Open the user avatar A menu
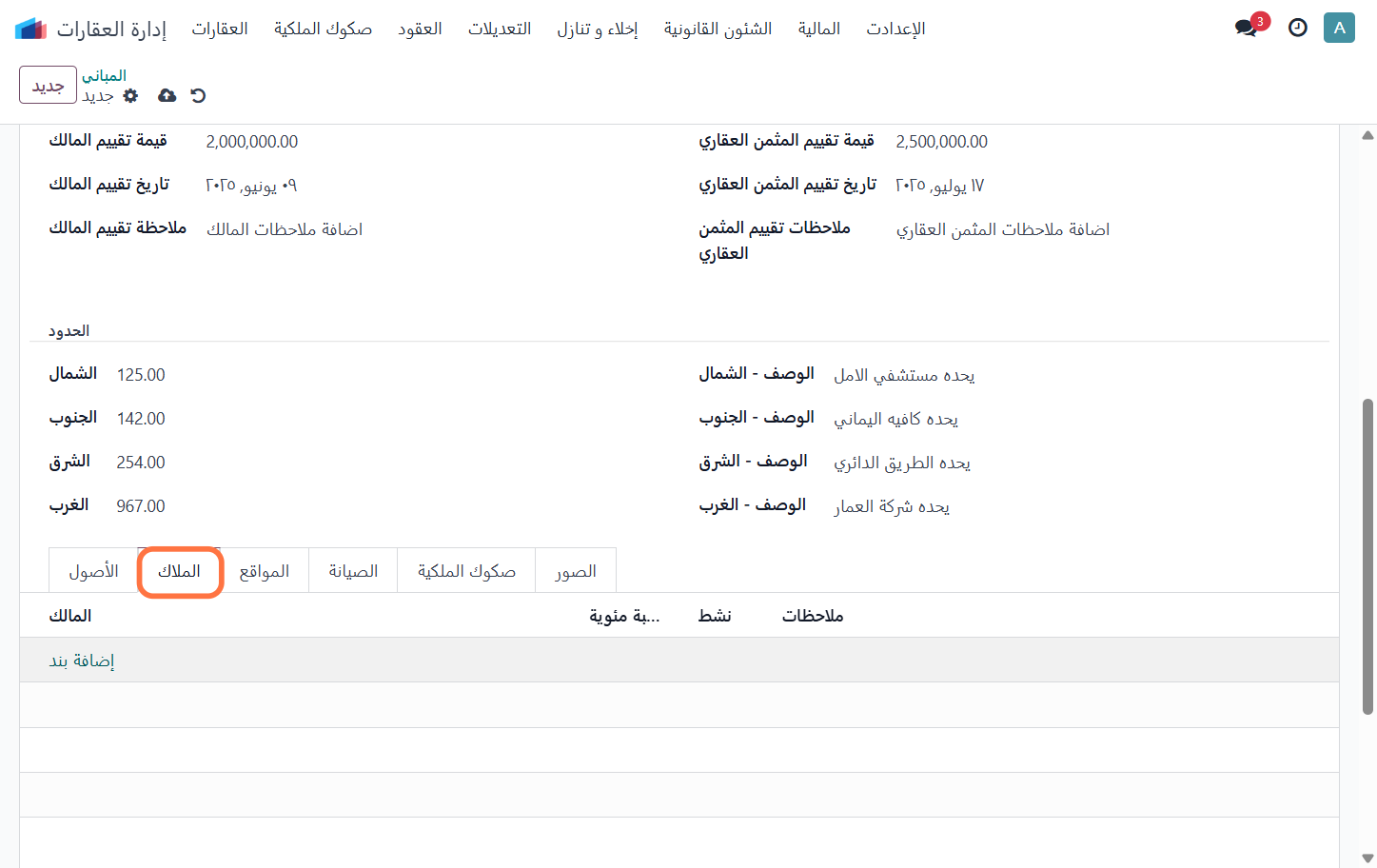1377x868 pixels. pos(1339,28)
